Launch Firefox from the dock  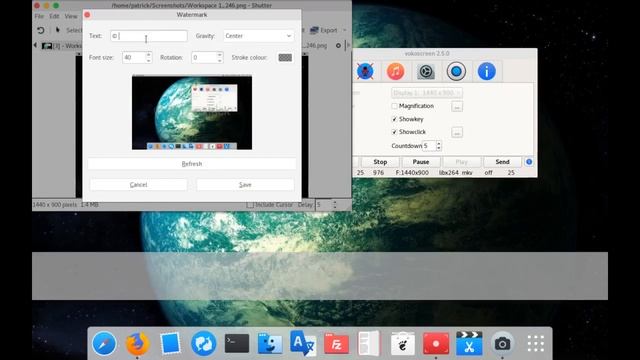click(137, 344)
